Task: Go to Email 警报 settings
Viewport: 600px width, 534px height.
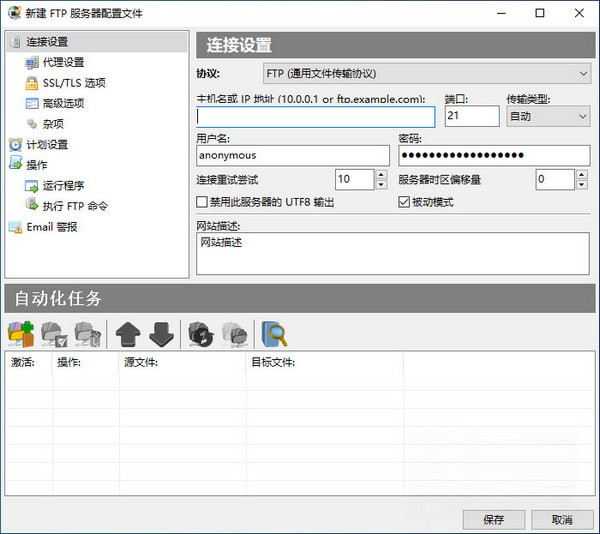Action: tap(51, 227)
